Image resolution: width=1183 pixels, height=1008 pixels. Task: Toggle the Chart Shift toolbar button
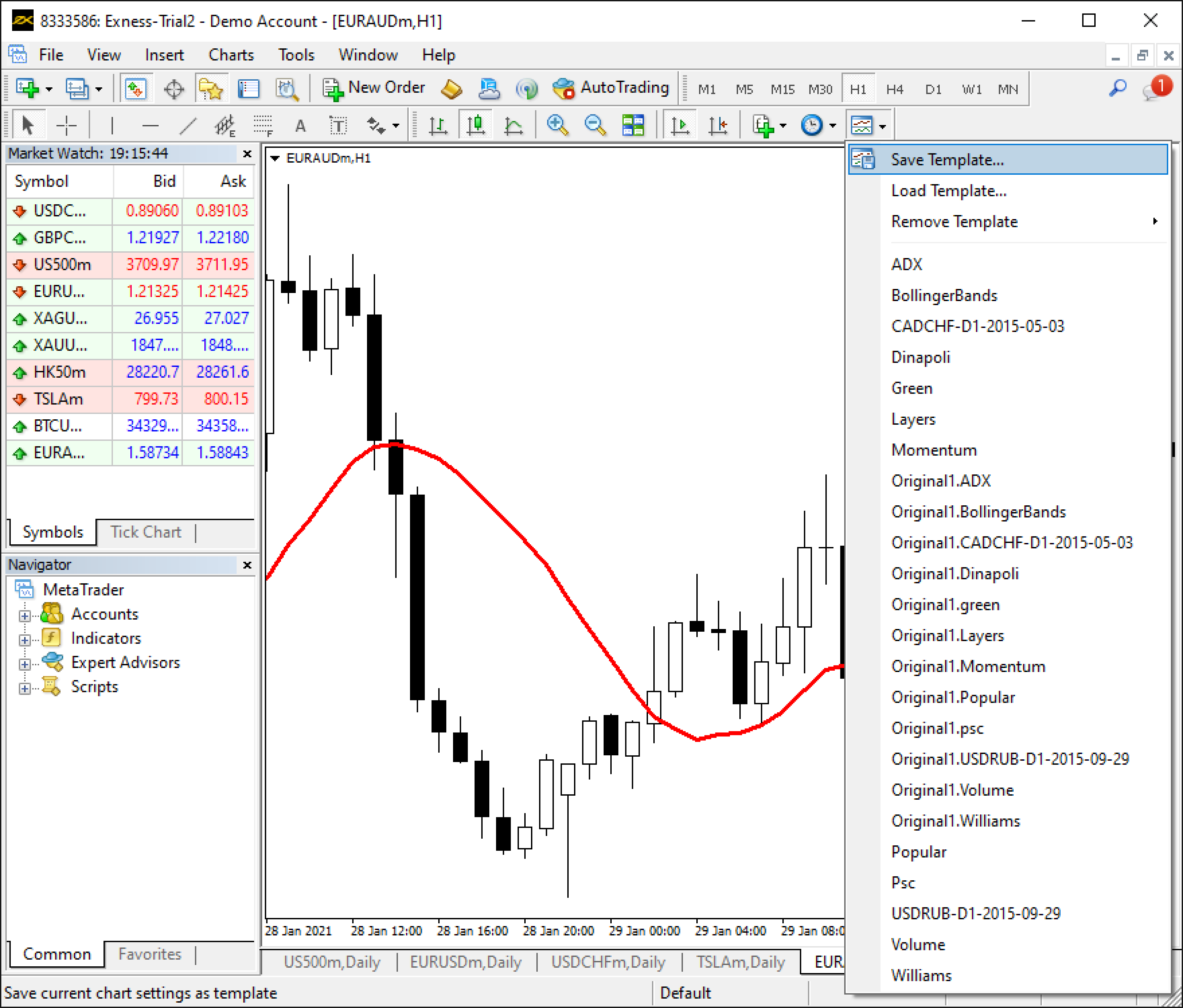pyautogui.click(x=718, y=125)
